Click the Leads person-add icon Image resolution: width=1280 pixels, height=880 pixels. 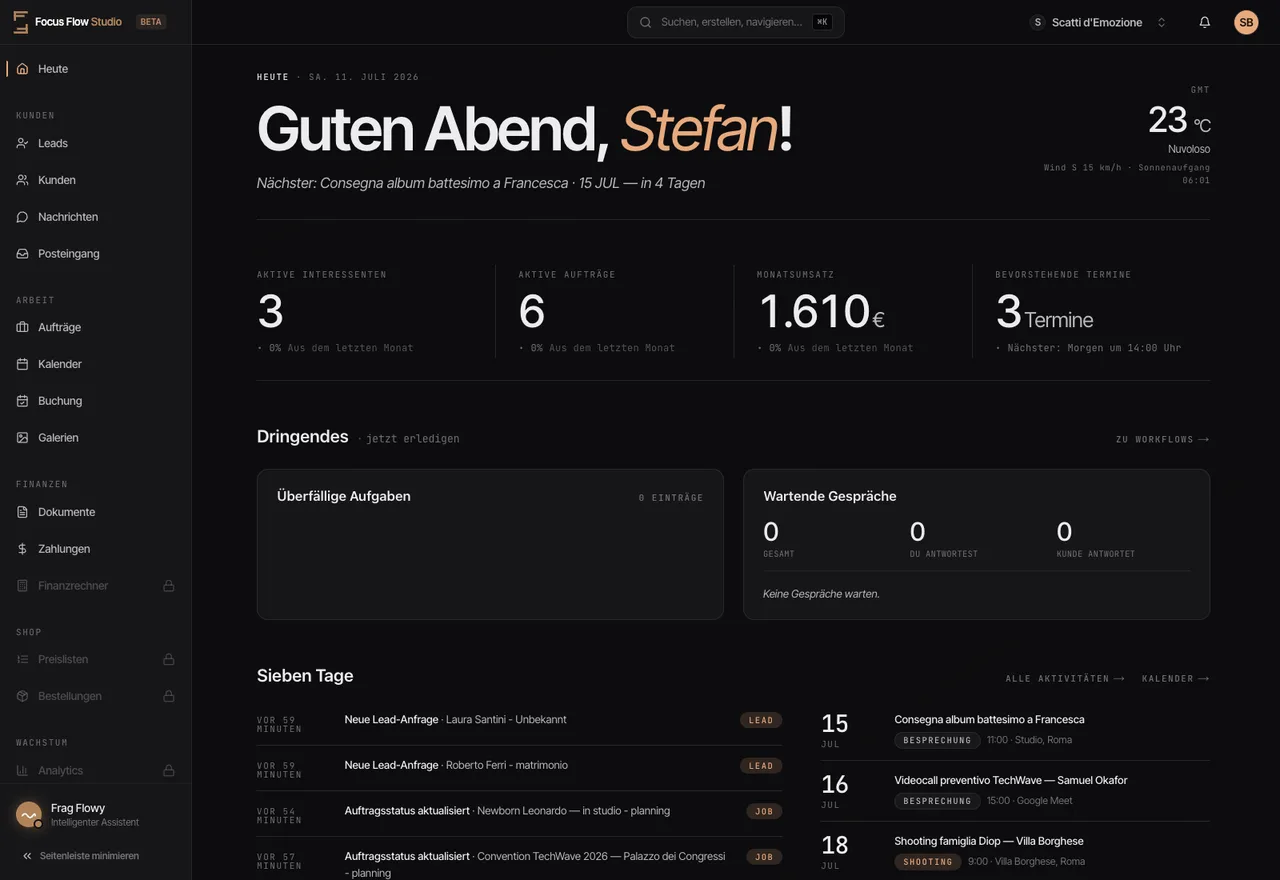[22, 143]
